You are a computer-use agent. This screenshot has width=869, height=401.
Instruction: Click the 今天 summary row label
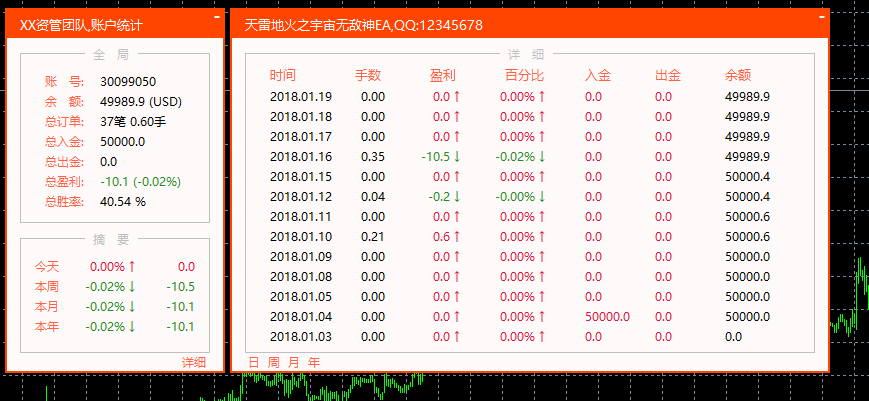point(47,267)
